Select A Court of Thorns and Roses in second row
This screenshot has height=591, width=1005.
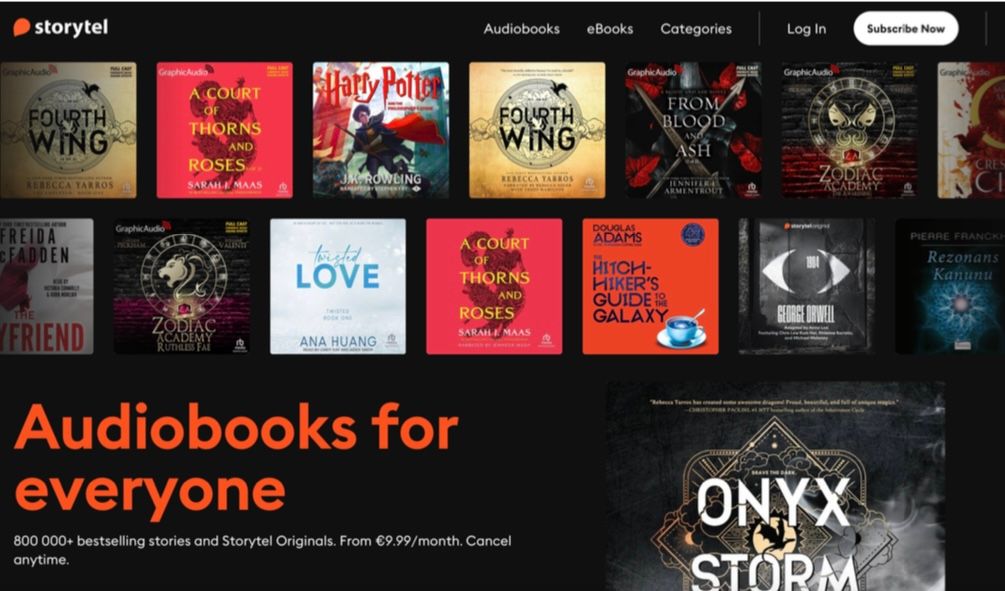[x=494, y=286]
